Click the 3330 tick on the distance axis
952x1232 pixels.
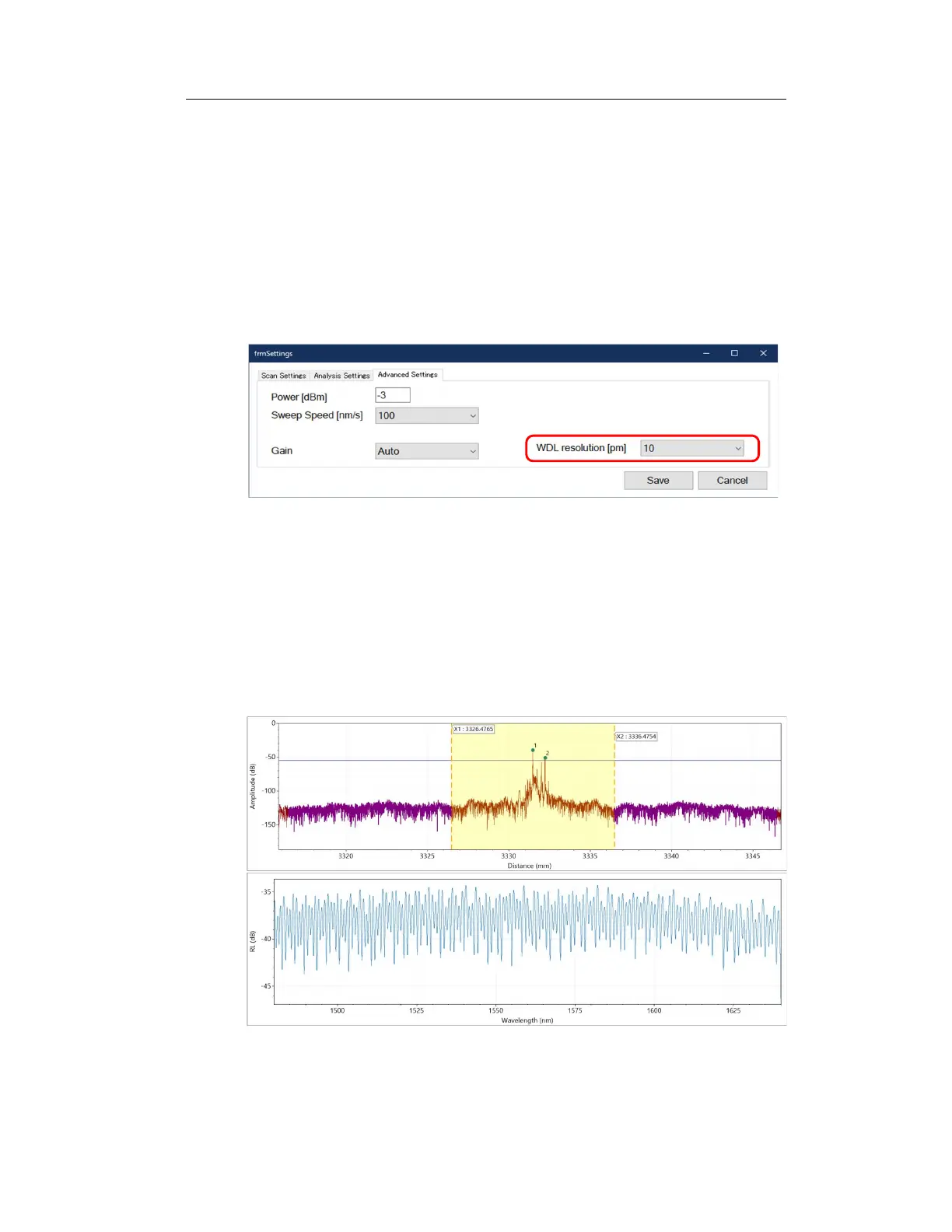[509, 856]
